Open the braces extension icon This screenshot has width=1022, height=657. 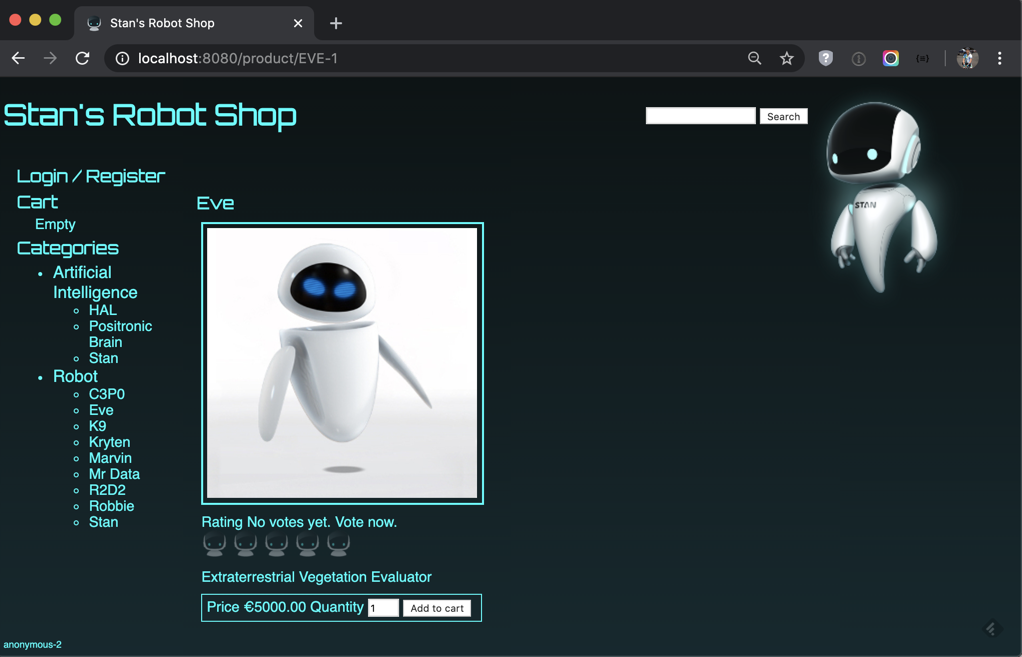coord(922,59)
